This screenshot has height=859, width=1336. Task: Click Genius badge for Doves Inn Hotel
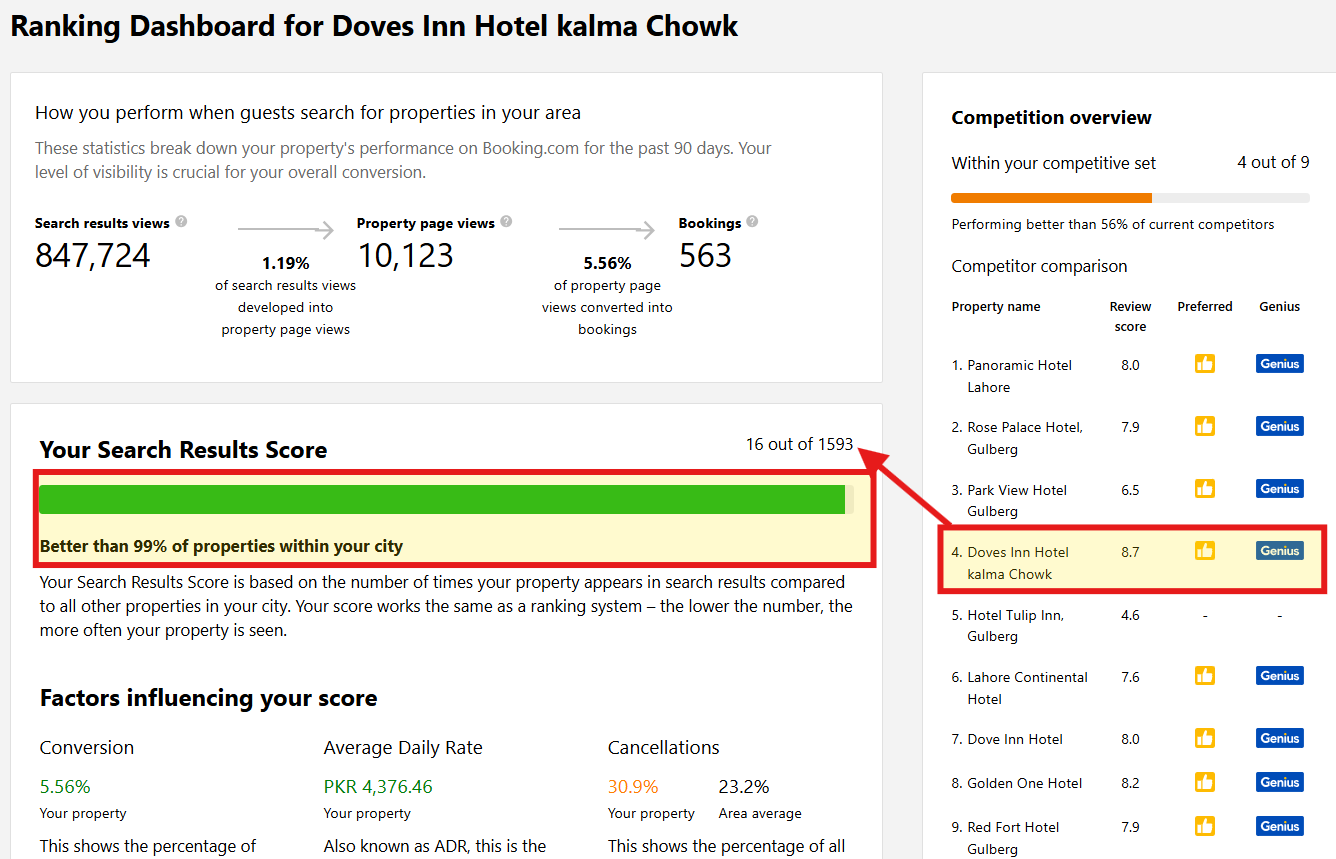[x=1279, y=551]
